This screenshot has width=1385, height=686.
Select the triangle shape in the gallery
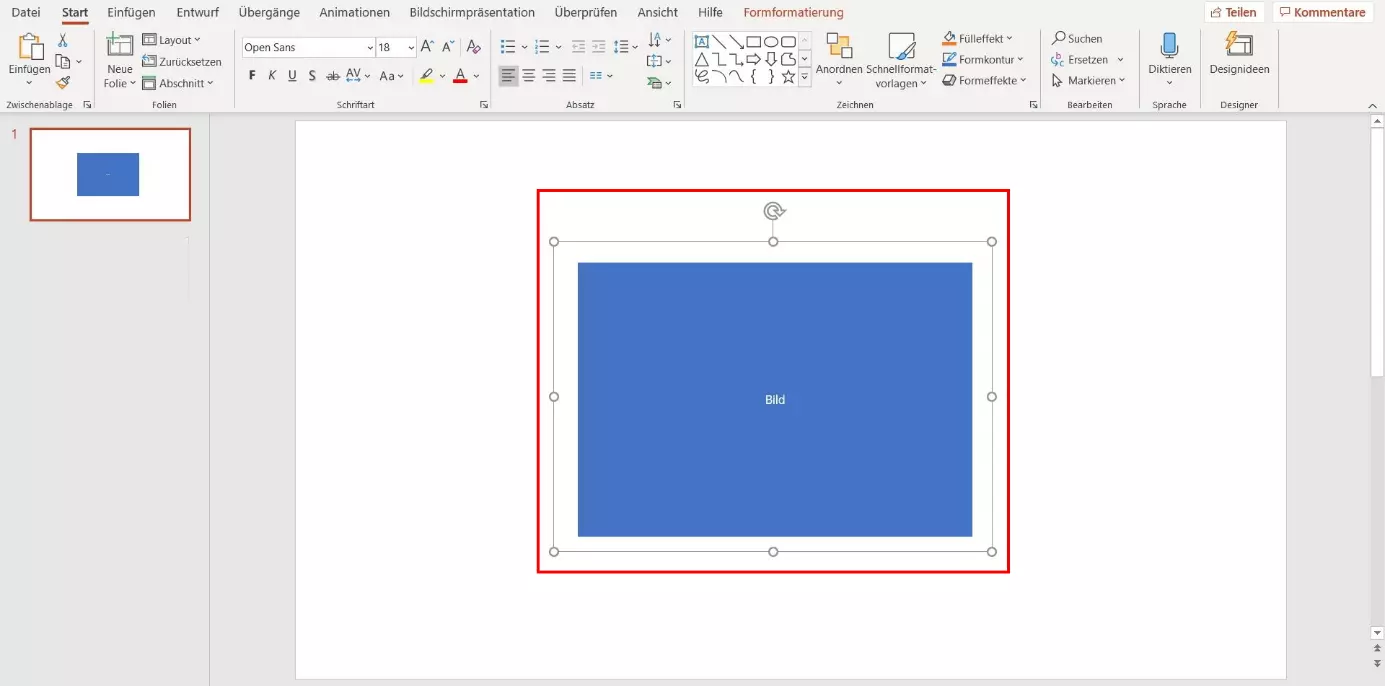(x=702, y=59)
